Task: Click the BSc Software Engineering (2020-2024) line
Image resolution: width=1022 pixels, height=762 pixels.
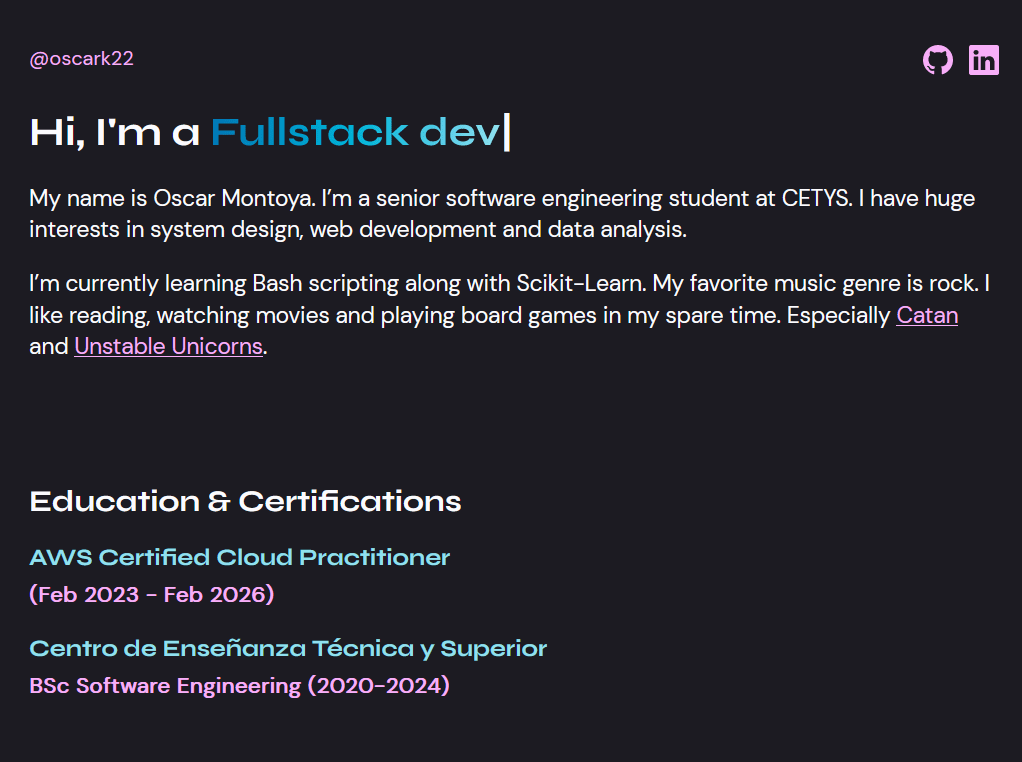Action: click(x=239, y=686)
